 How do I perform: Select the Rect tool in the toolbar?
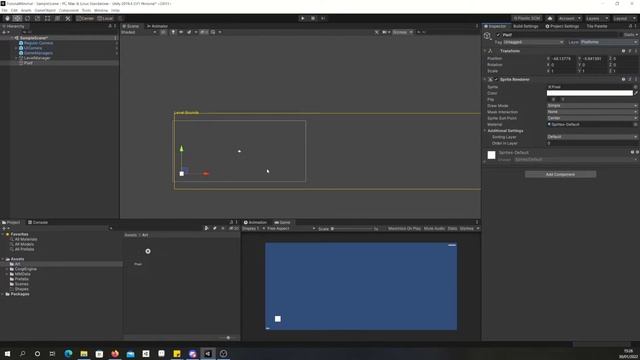(47, 18)
